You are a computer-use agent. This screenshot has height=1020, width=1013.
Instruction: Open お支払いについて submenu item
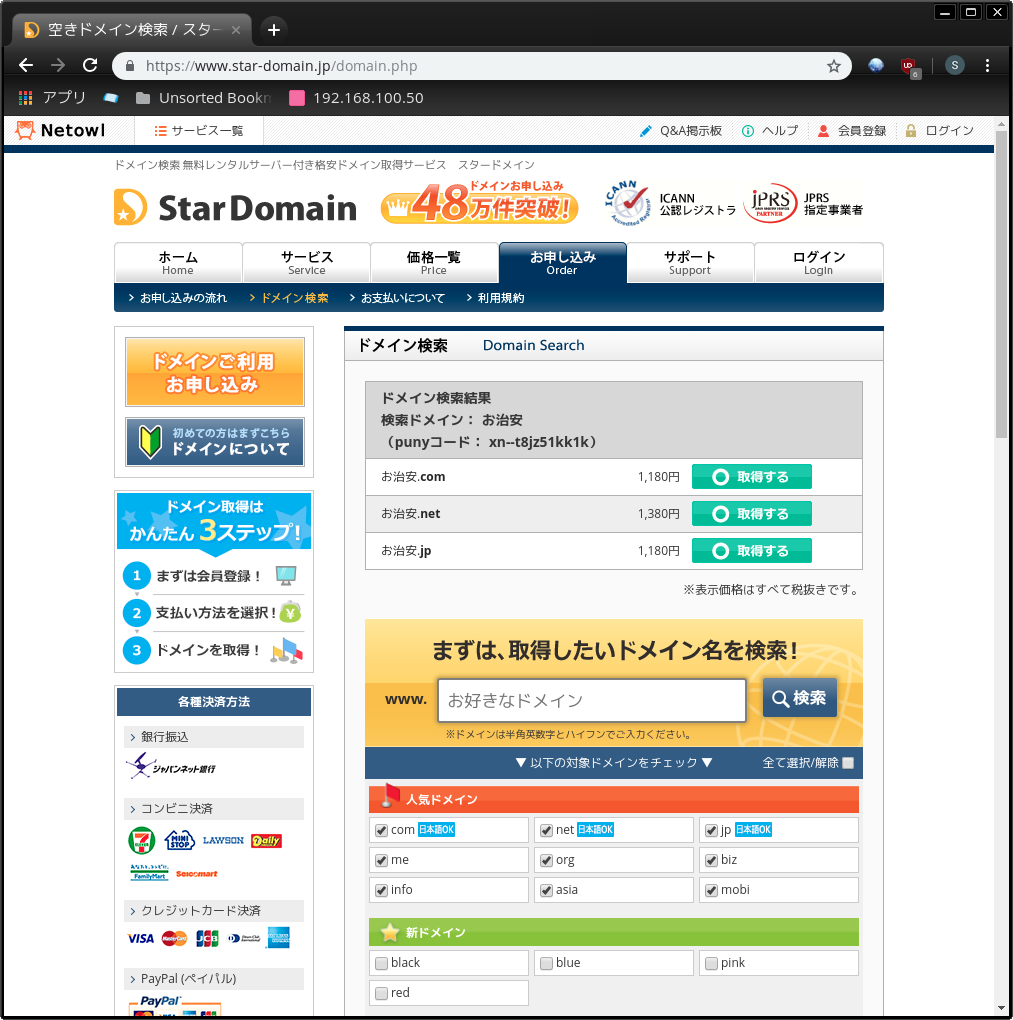click(397, 298)
